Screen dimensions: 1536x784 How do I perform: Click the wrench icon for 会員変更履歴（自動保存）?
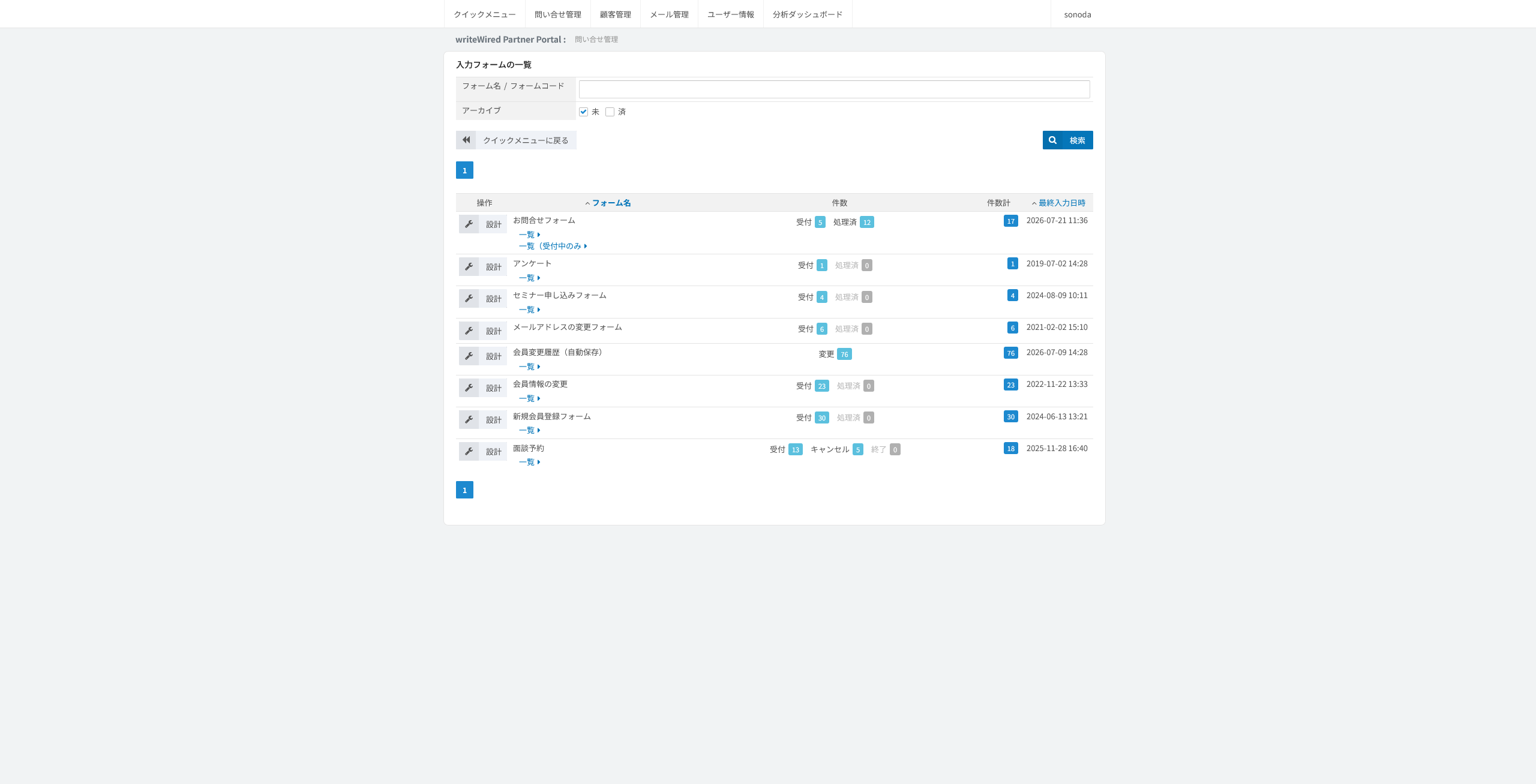coord(469,356)
